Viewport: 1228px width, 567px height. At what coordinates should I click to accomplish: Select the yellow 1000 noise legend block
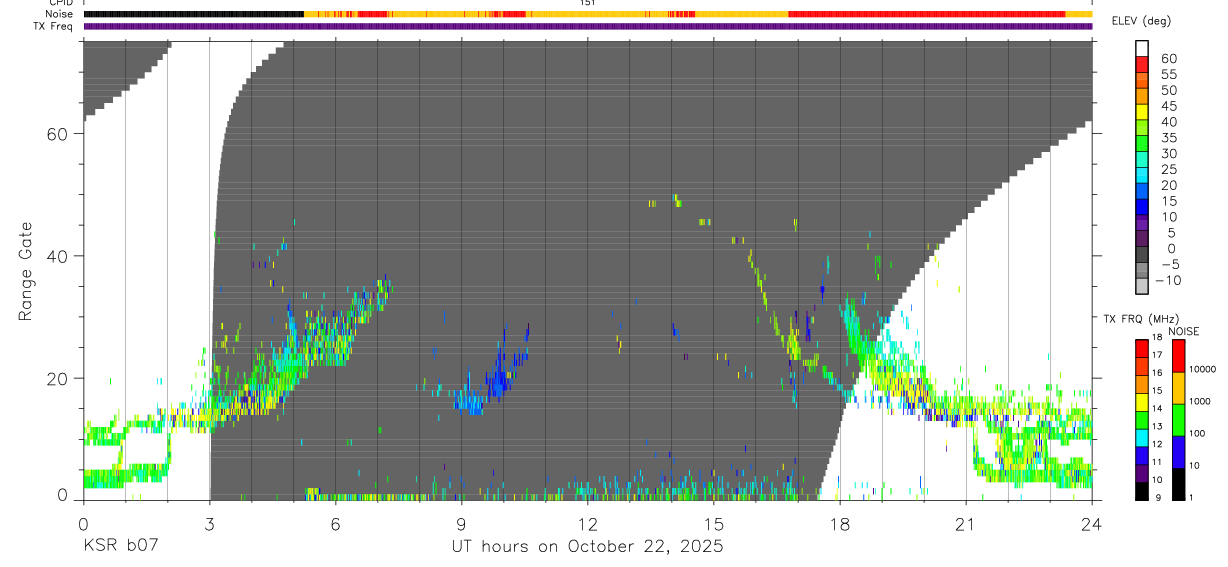tap(1178, 388)
